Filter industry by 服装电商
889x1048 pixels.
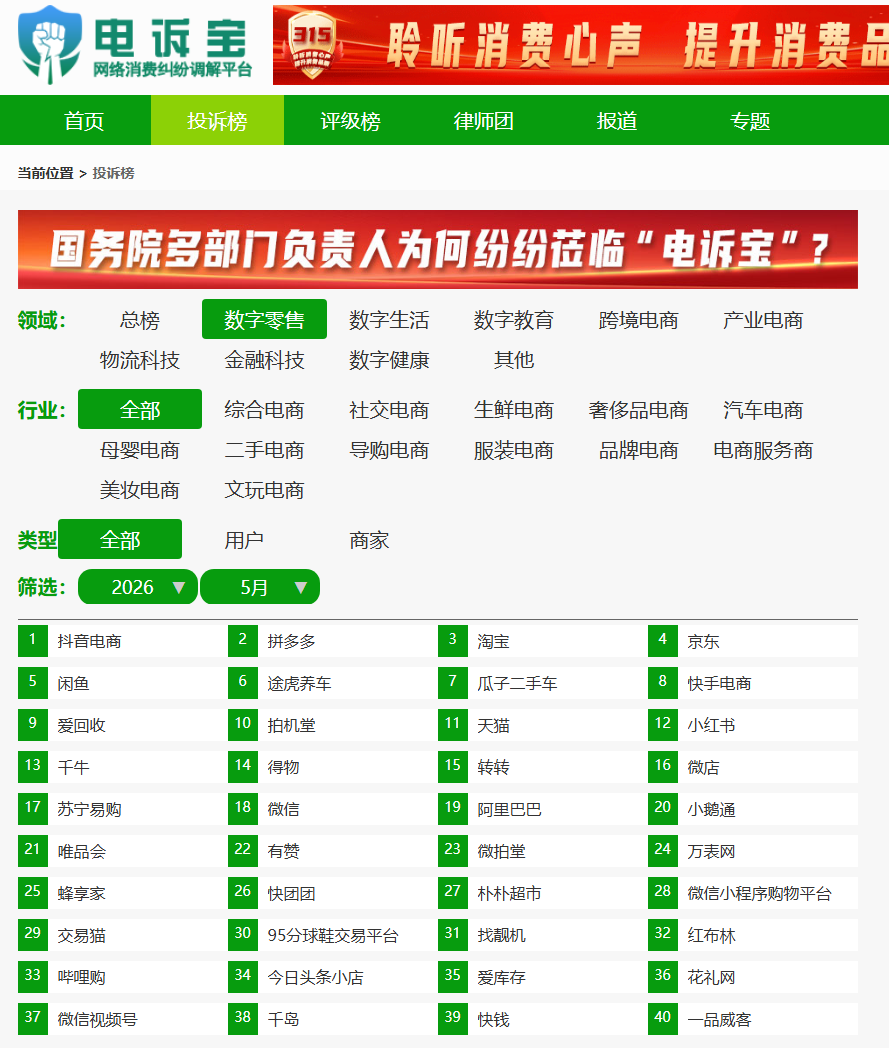[513, 450]
